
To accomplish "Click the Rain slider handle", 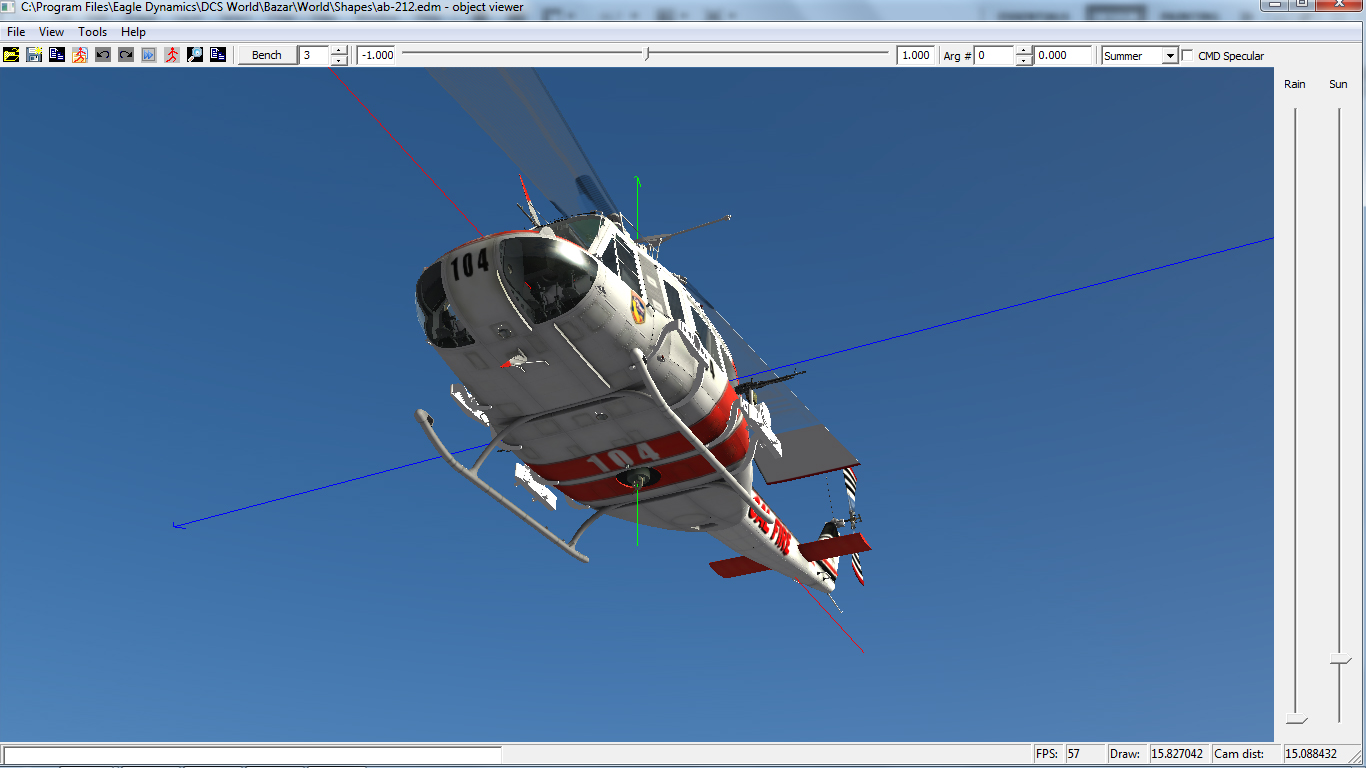I will pyautogui.click(x=1296, y=720).
